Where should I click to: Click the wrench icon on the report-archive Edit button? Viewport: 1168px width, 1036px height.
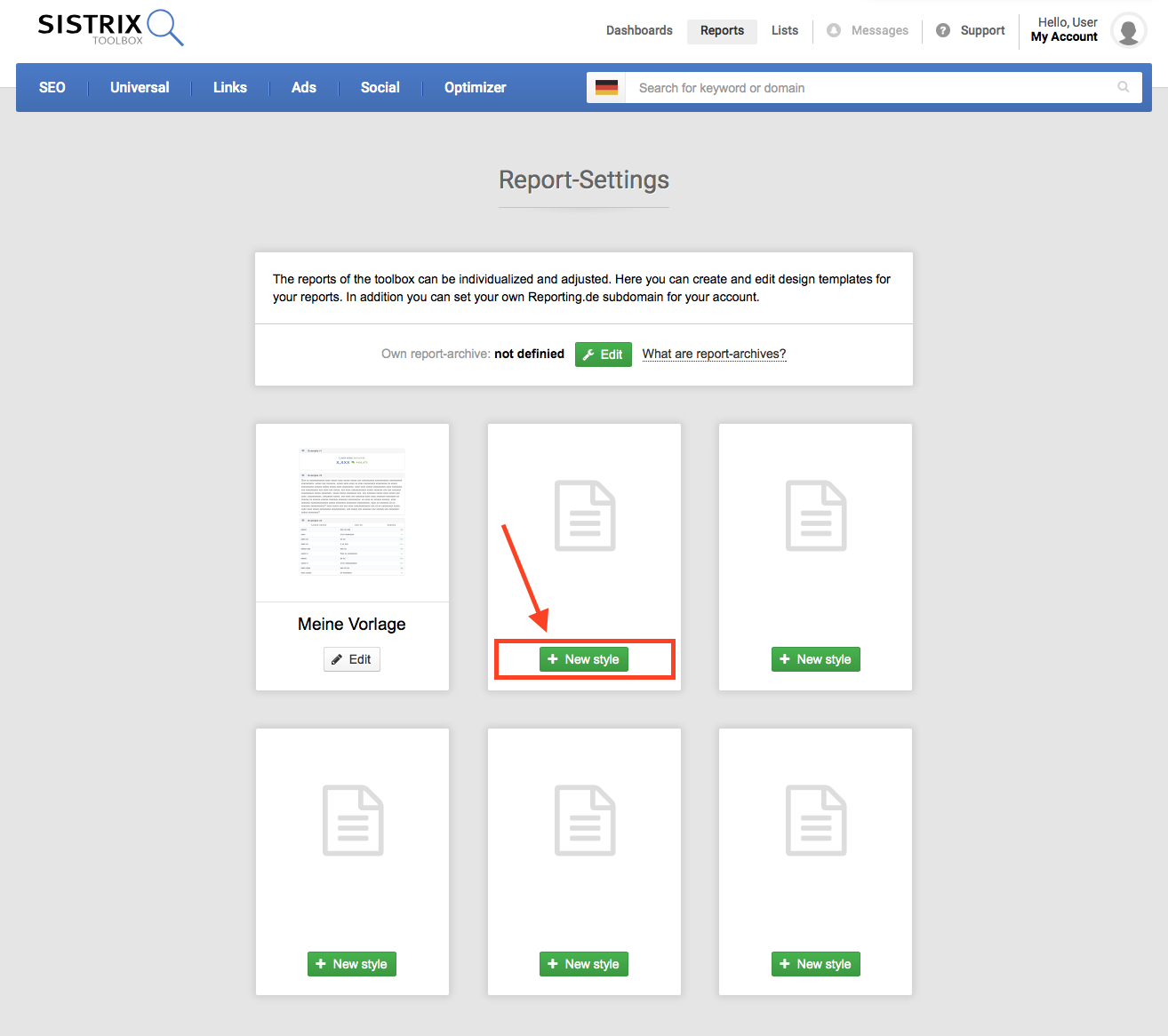589,354
